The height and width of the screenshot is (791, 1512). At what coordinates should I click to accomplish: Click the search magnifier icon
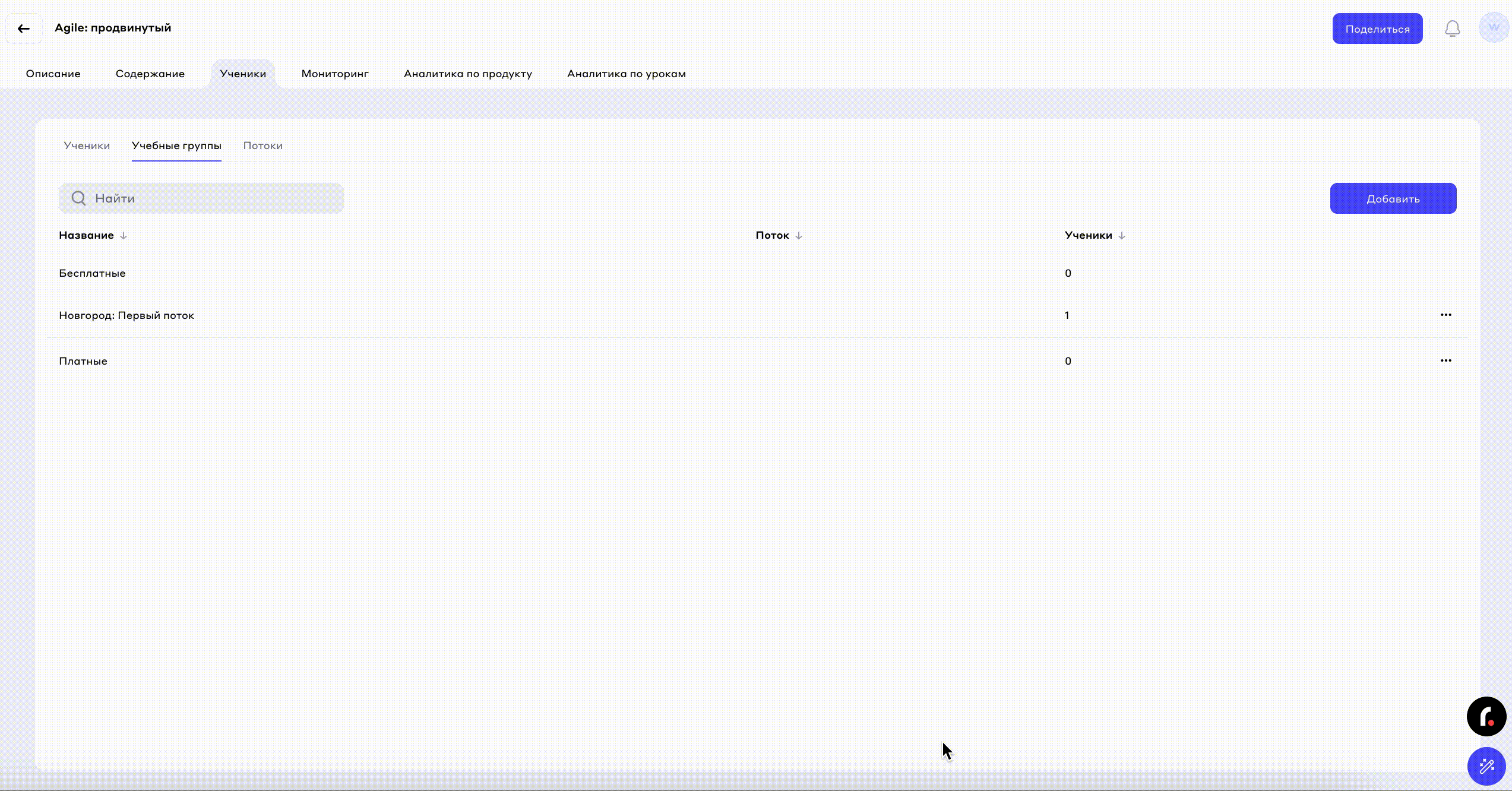point(78,198)
